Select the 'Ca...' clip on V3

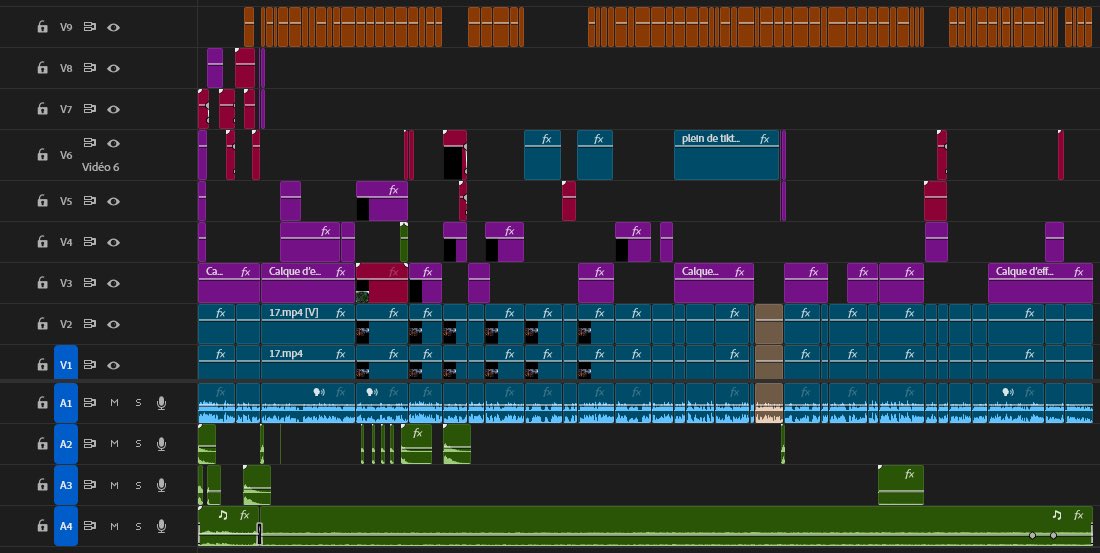[x=229, y=283]
